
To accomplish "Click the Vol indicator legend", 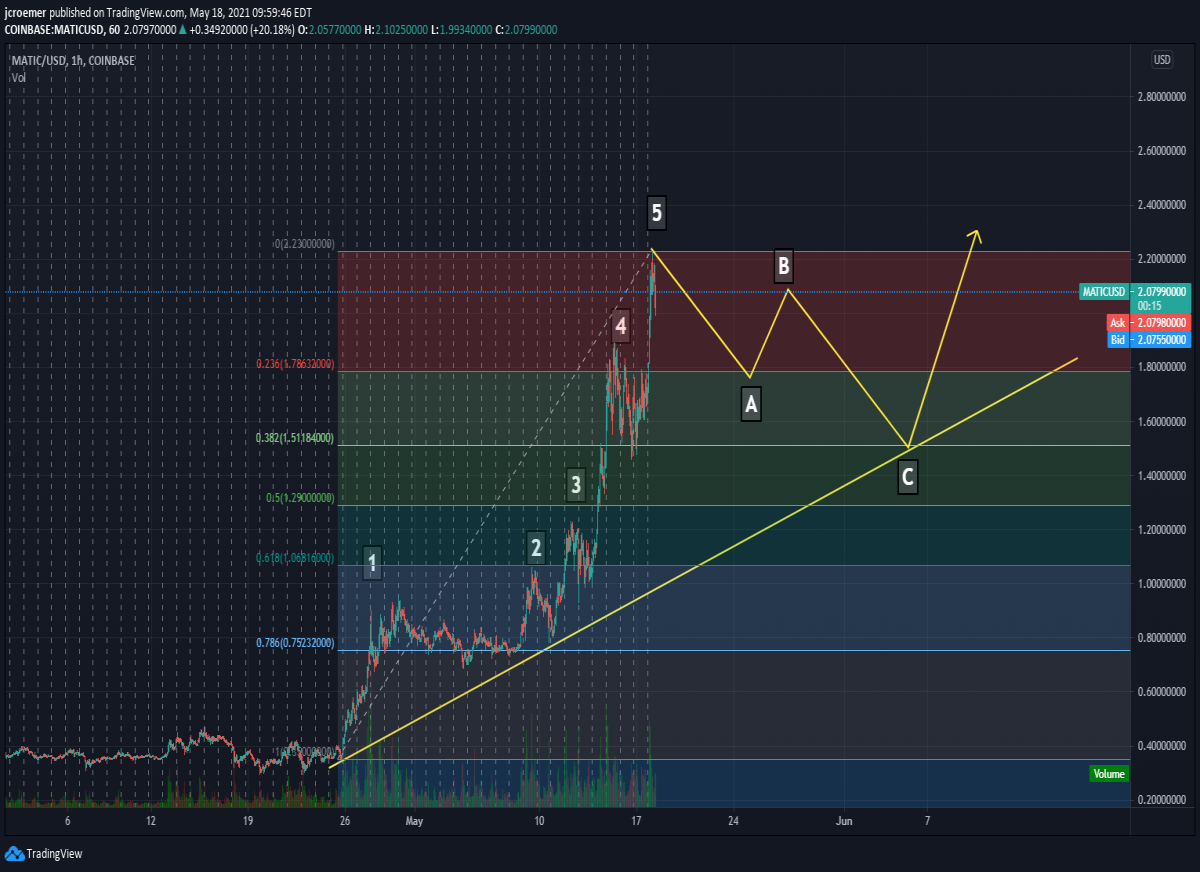I will click(19, 77).
